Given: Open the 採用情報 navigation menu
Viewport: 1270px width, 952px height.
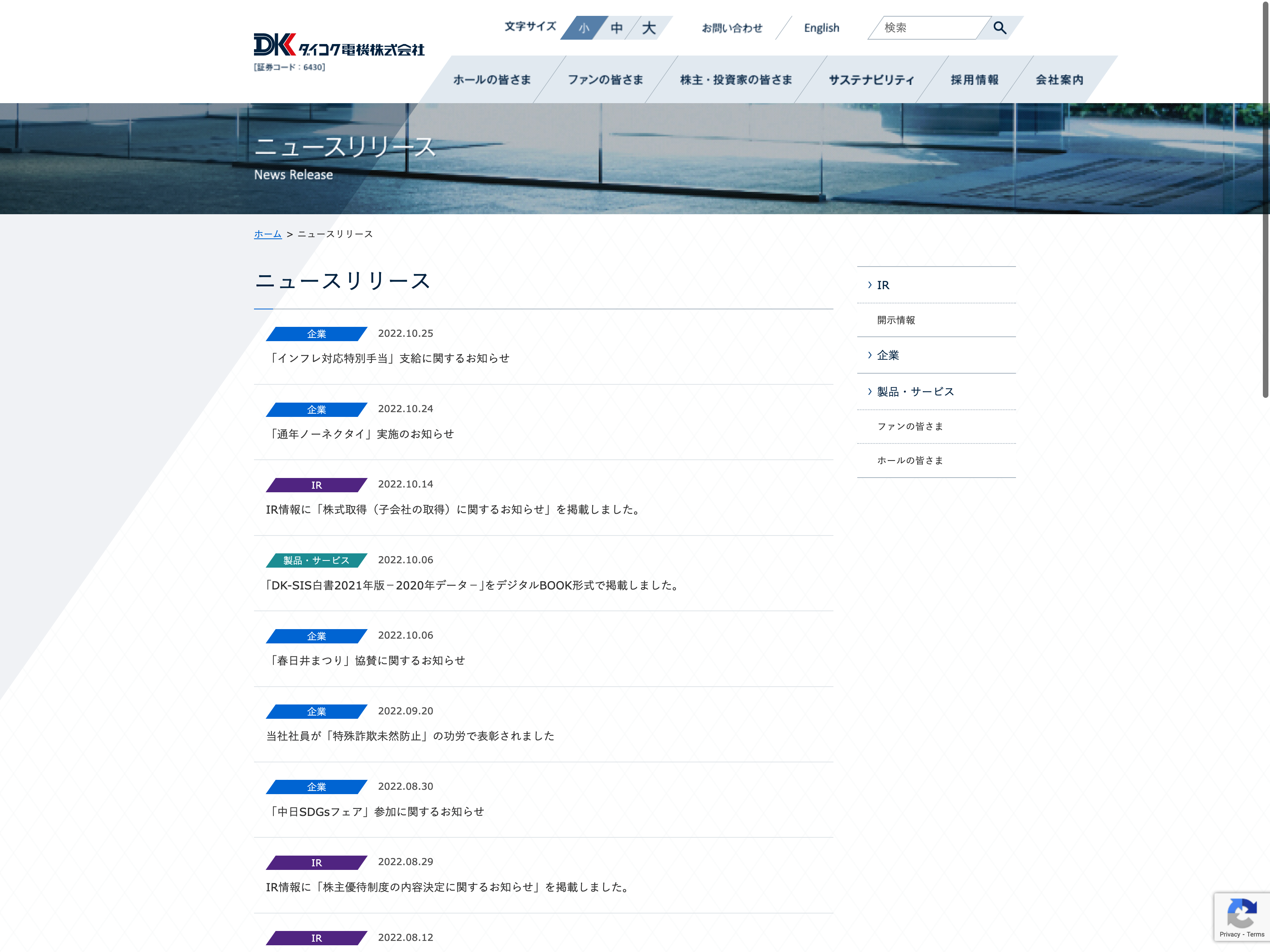Looking at the screenshot, I should [x=974, y=80].
